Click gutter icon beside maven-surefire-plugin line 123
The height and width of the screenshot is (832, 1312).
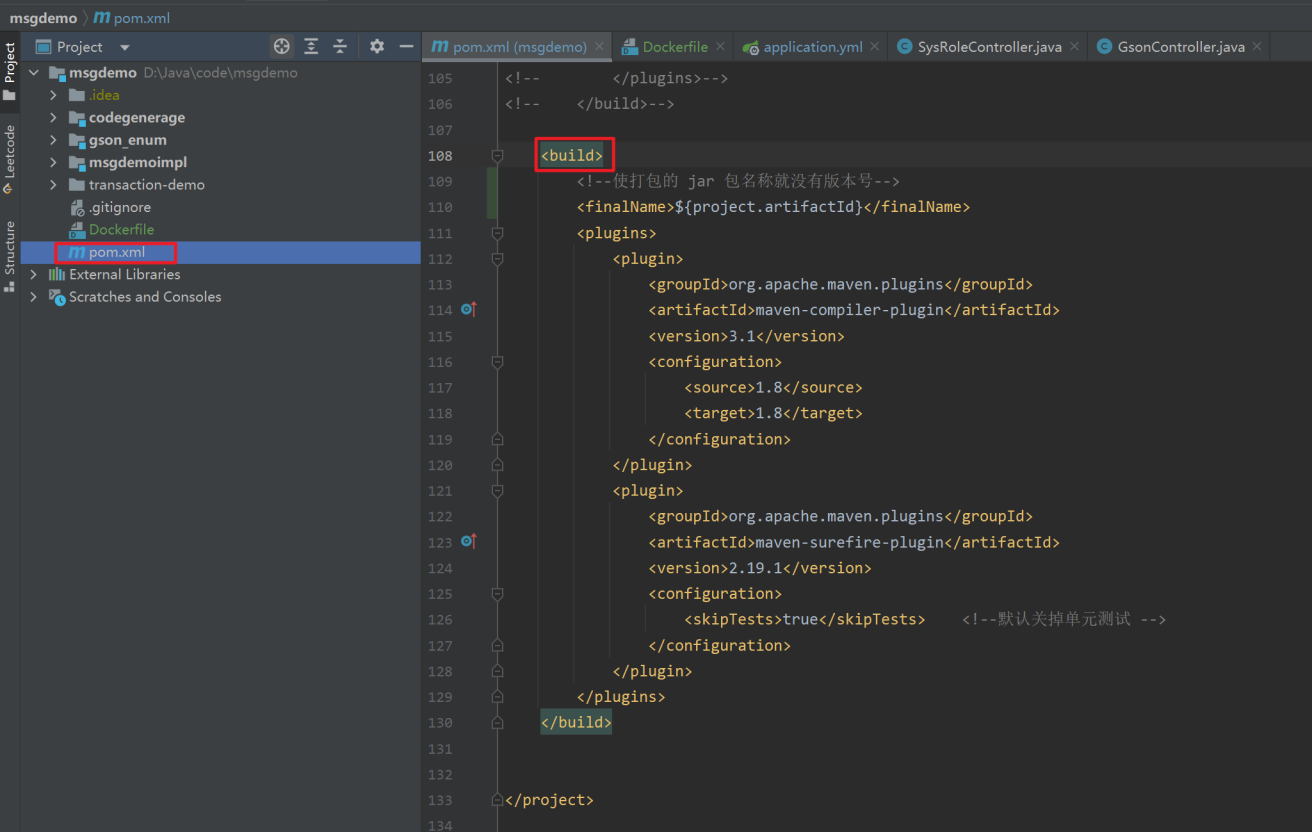tap(469, 542)
